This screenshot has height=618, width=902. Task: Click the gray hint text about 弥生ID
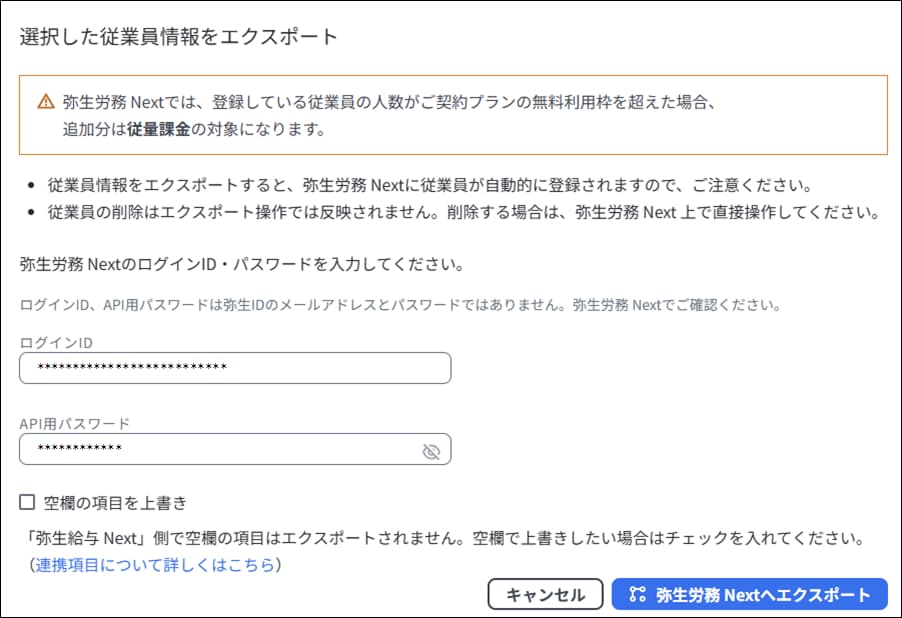point(400,303)
